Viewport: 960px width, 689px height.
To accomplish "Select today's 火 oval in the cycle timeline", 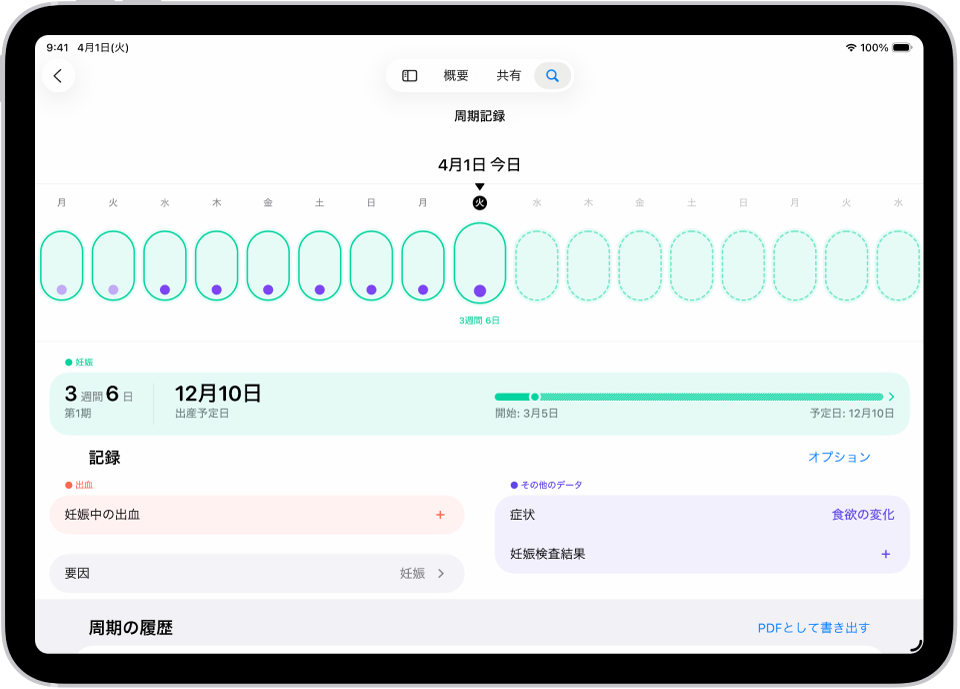I will coord(480,264).
